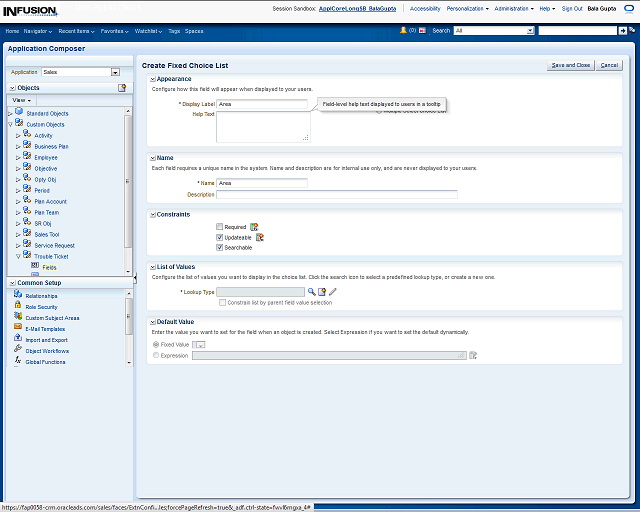Open the Administration menu

tap(514, 8)
